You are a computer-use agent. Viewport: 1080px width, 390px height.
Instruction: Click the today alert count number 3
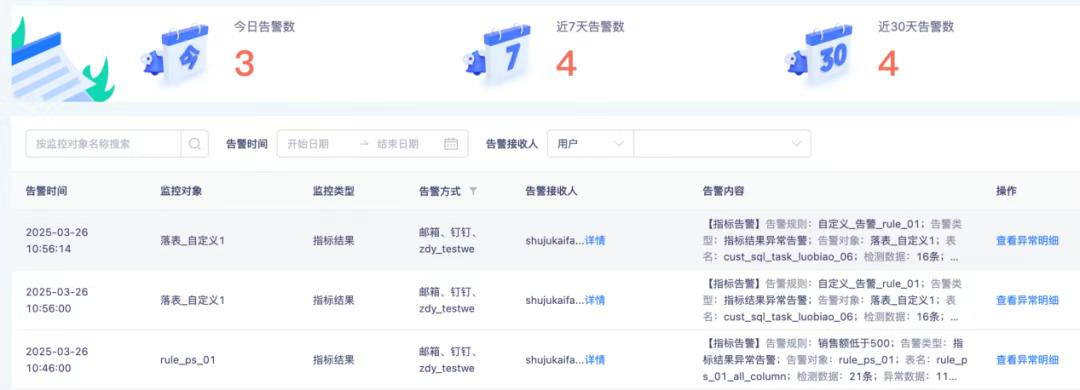click(x=245, y=63)
